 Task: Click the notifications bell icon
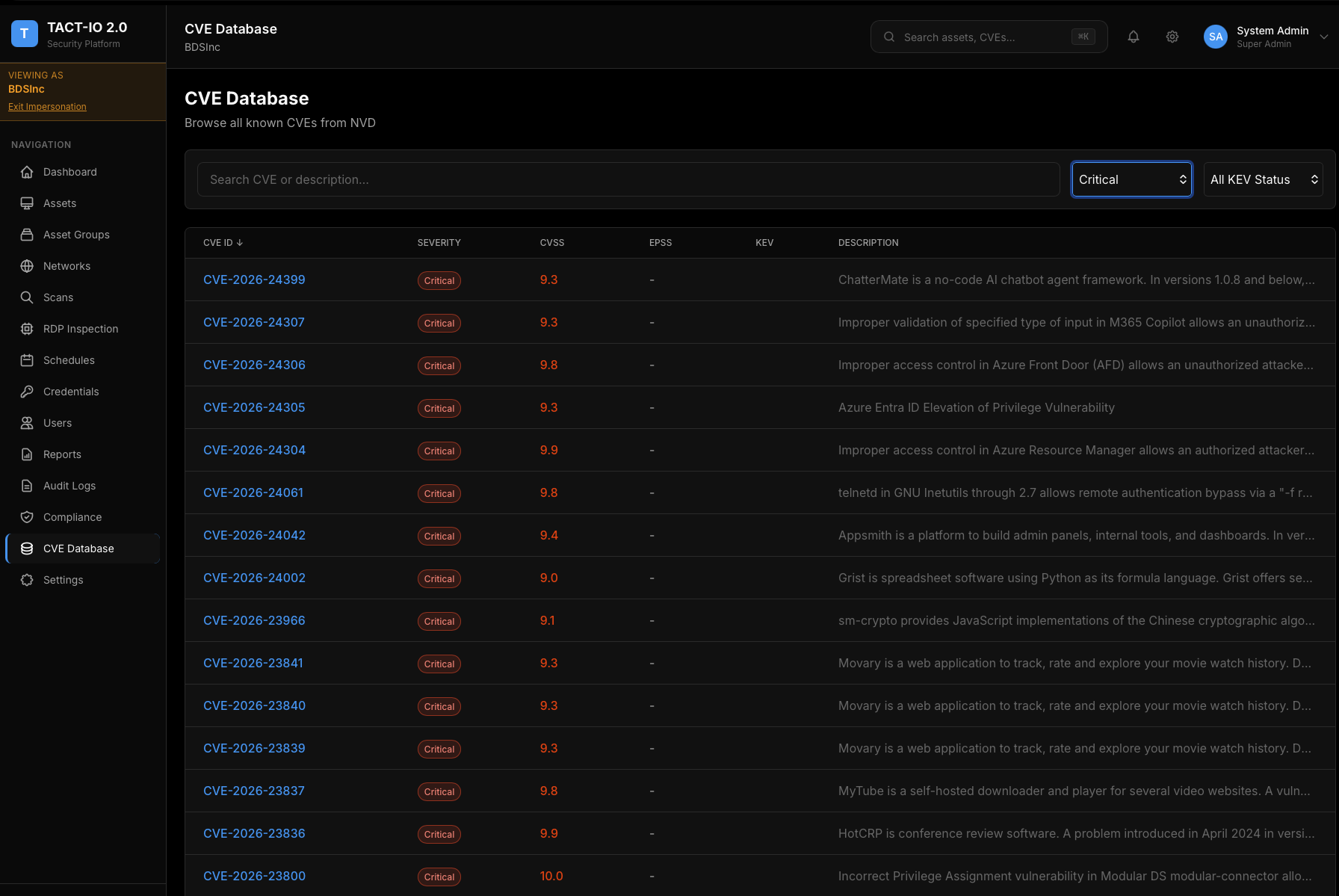1134,37
